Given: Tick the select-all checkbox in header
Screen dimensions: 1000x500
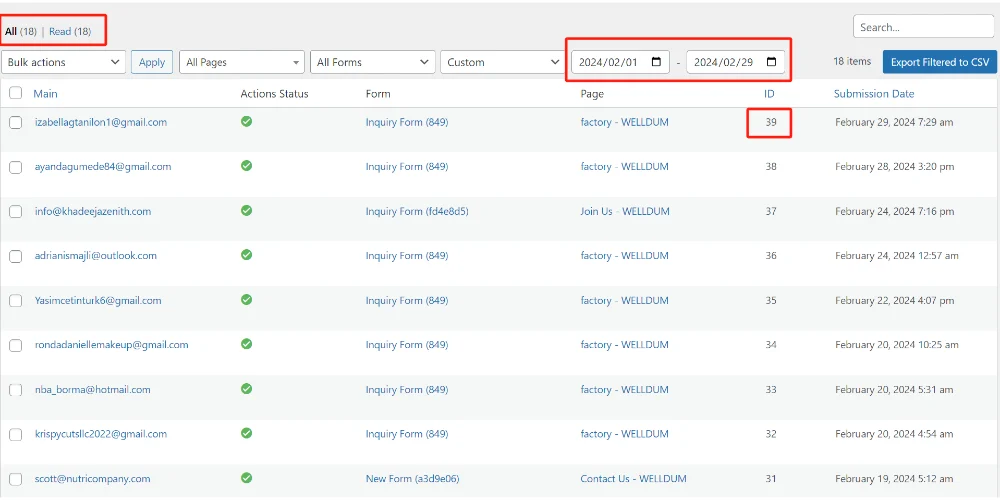Looking at the screenshot, I should pos(15,94).
